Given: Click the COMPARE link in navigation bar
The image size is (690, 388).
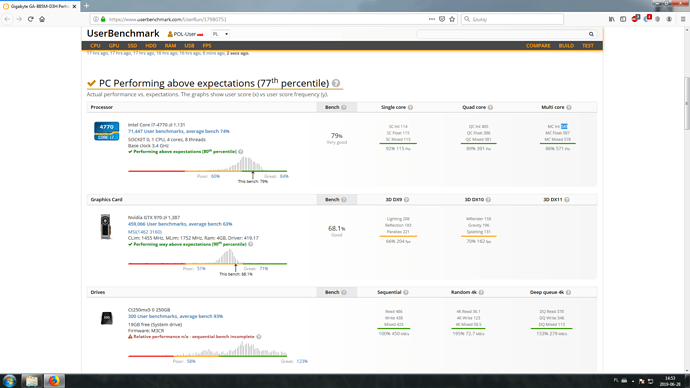Looking at the screenshot, I should 538,46.
